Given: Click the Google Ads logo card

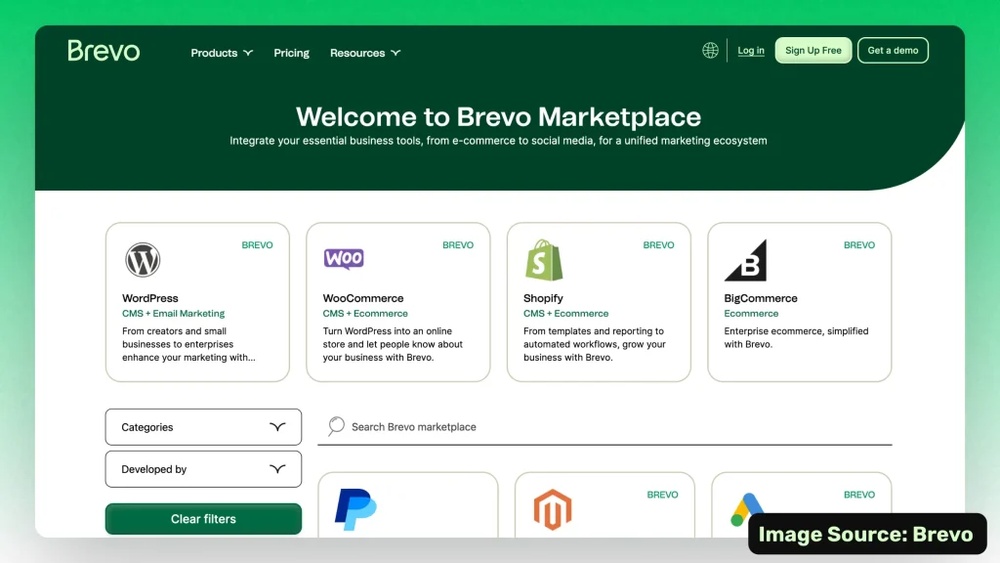Looking at the screenshot, I should (801, 505).
